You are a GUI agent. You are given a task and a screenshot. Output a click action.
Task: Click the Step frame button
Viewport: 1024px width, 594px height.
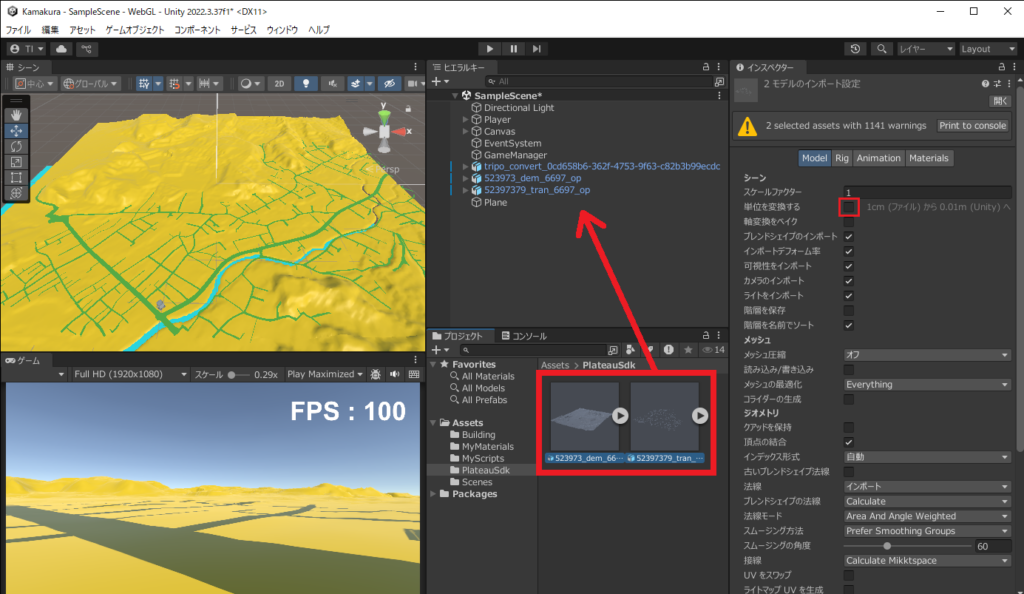coord(537,49)
